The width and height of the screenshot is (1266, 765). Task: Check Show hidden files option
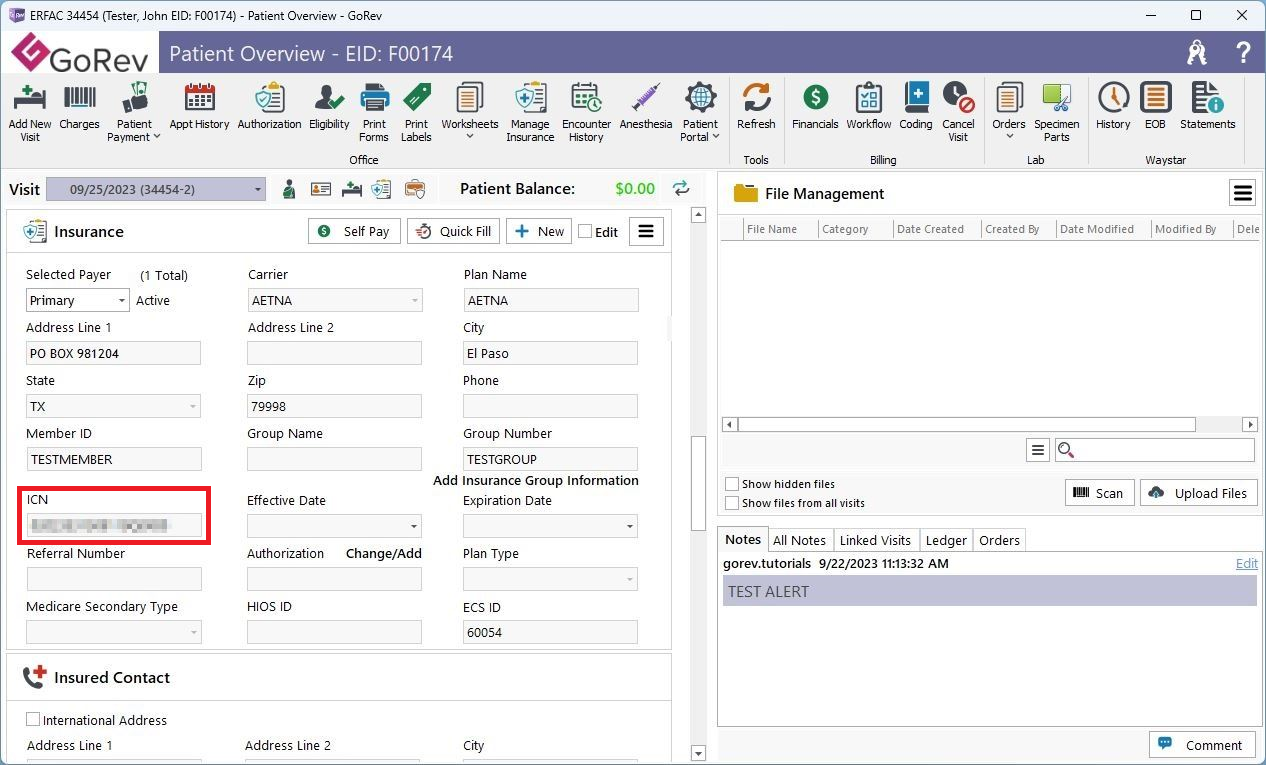click(x=733, y=484)
